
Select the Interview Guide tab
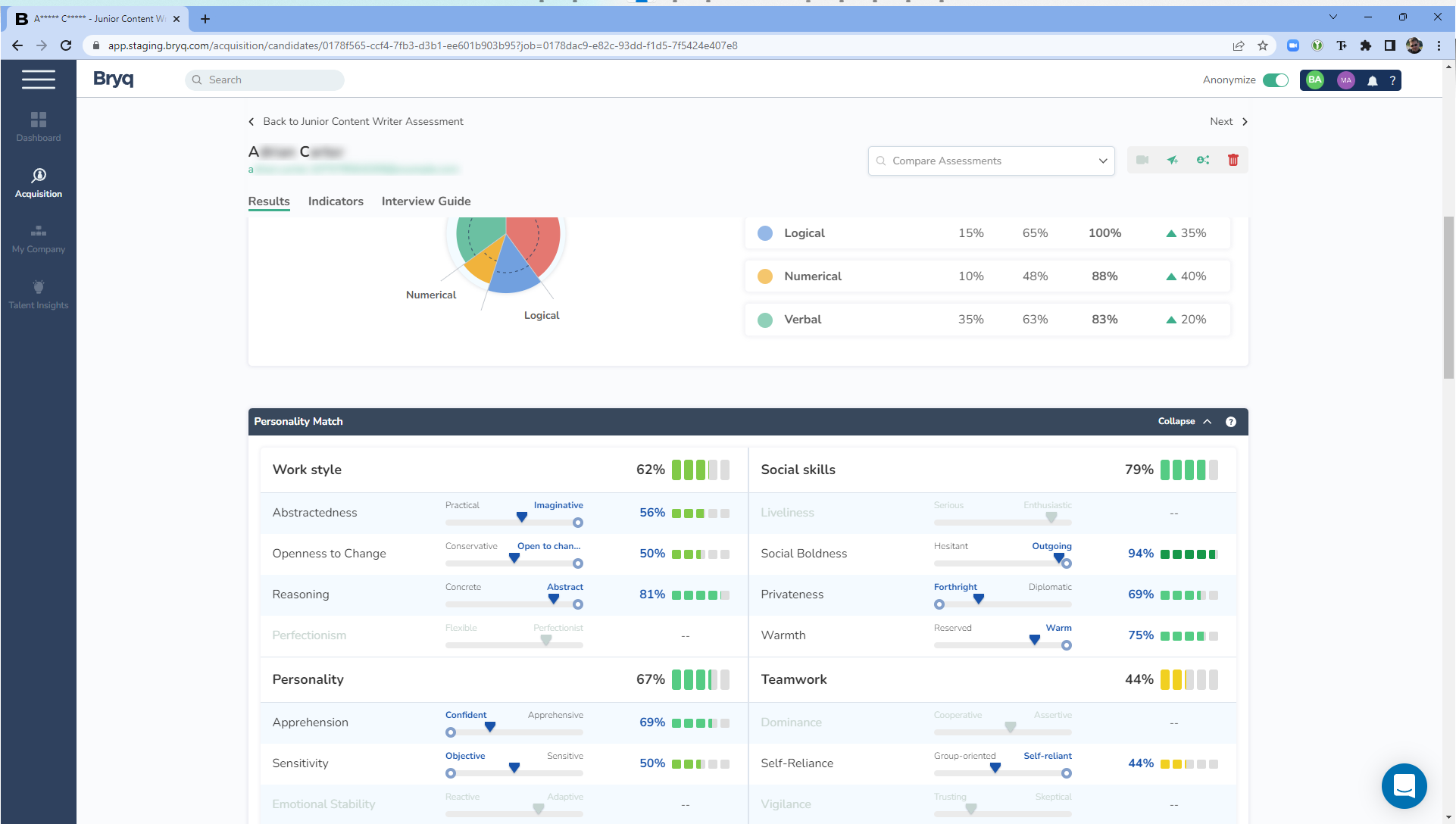tap(425, 201)
